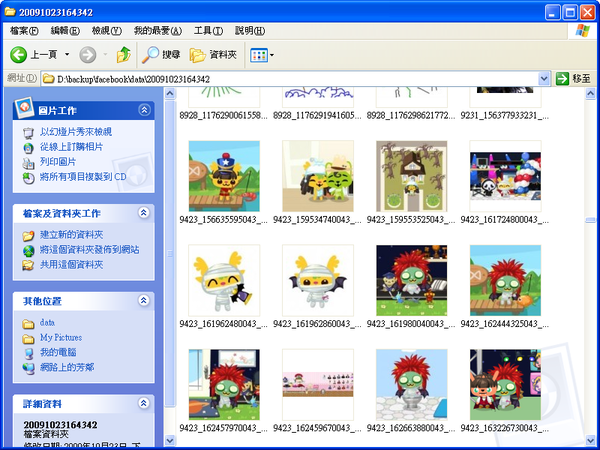This screenshot has width=600, height=450.
Task: Click task pane scrollbar up arrow
Action: click(x=170, y=93)
